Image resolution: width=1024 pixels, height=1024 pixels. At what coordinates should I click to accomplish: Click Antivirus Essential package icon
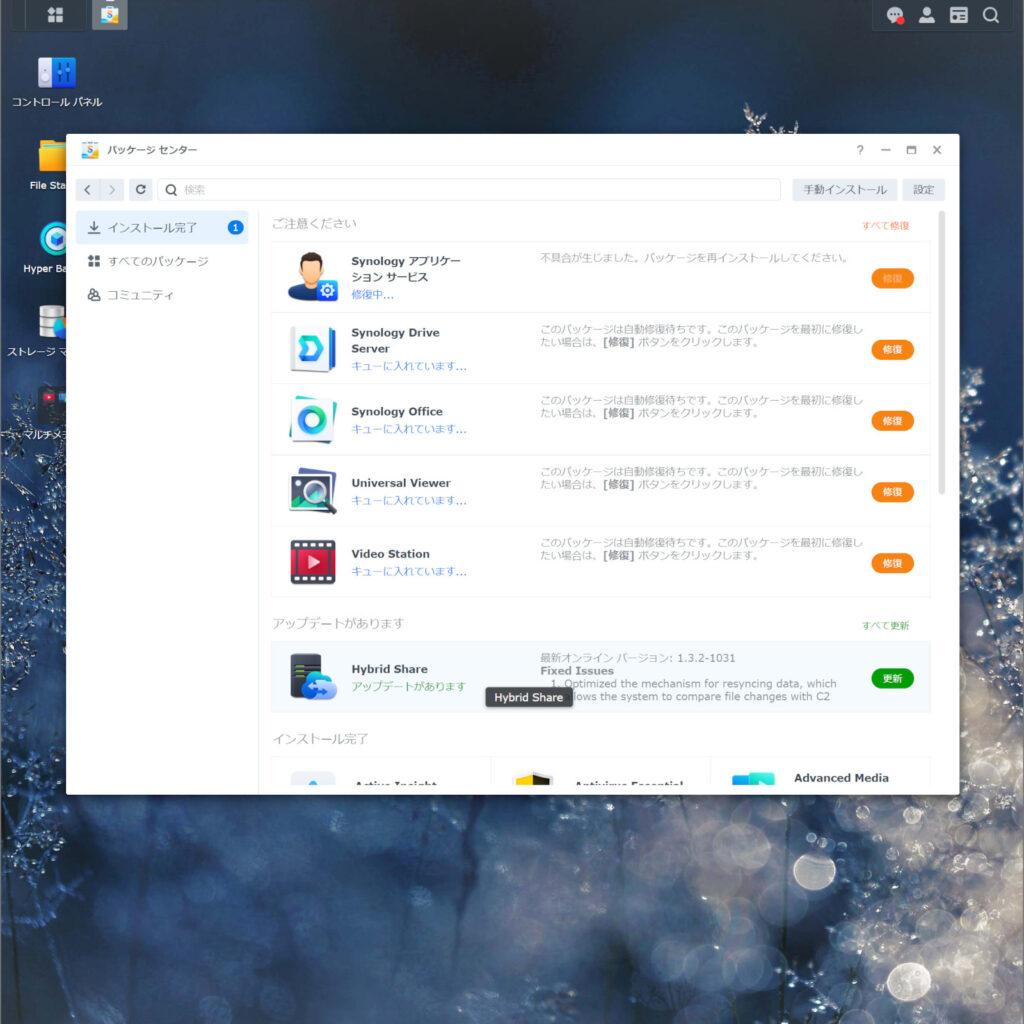click(534, 779)
